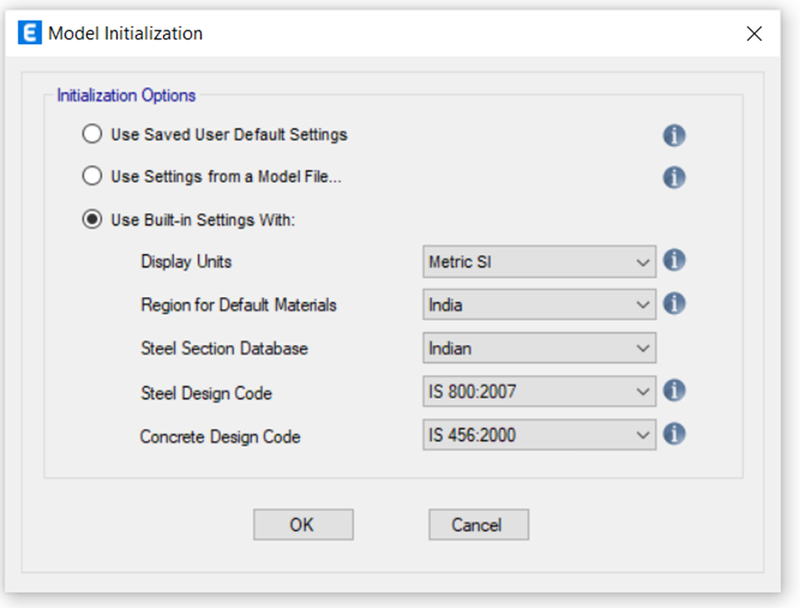Viewport: 800px width, 608px height.
Task: Open the Steel Section Database dropdown
Action: (539, 348)
